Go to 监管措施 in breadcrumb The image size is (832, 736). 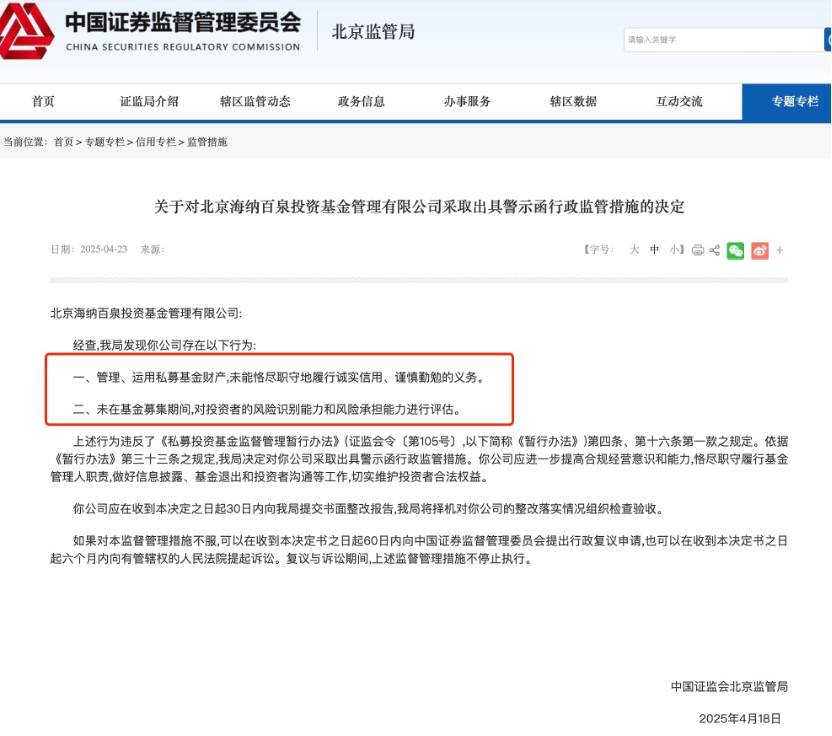click(x=207, y=142)
